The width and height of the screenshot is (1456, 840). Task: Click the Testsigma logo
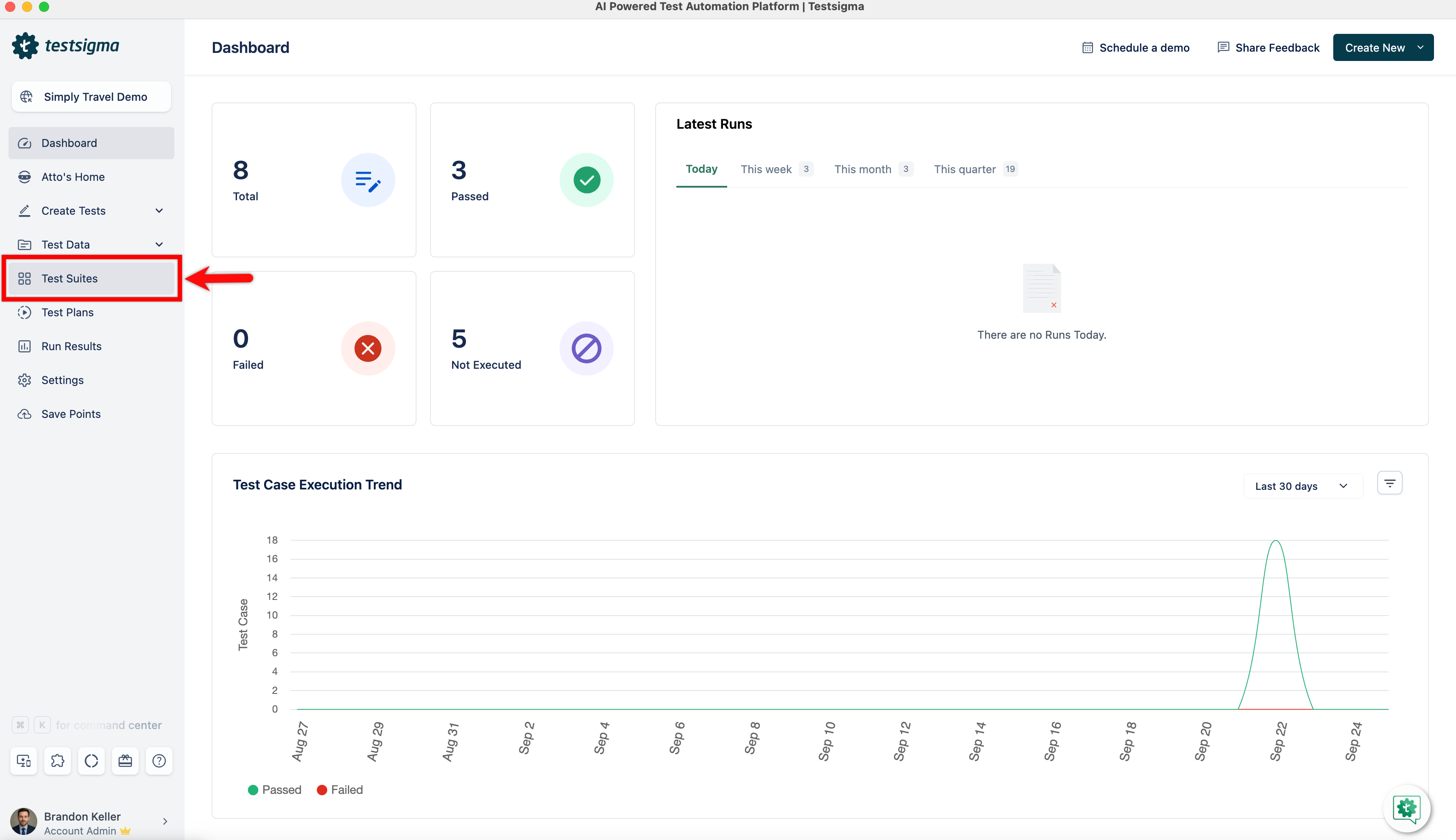coord(66,46)
